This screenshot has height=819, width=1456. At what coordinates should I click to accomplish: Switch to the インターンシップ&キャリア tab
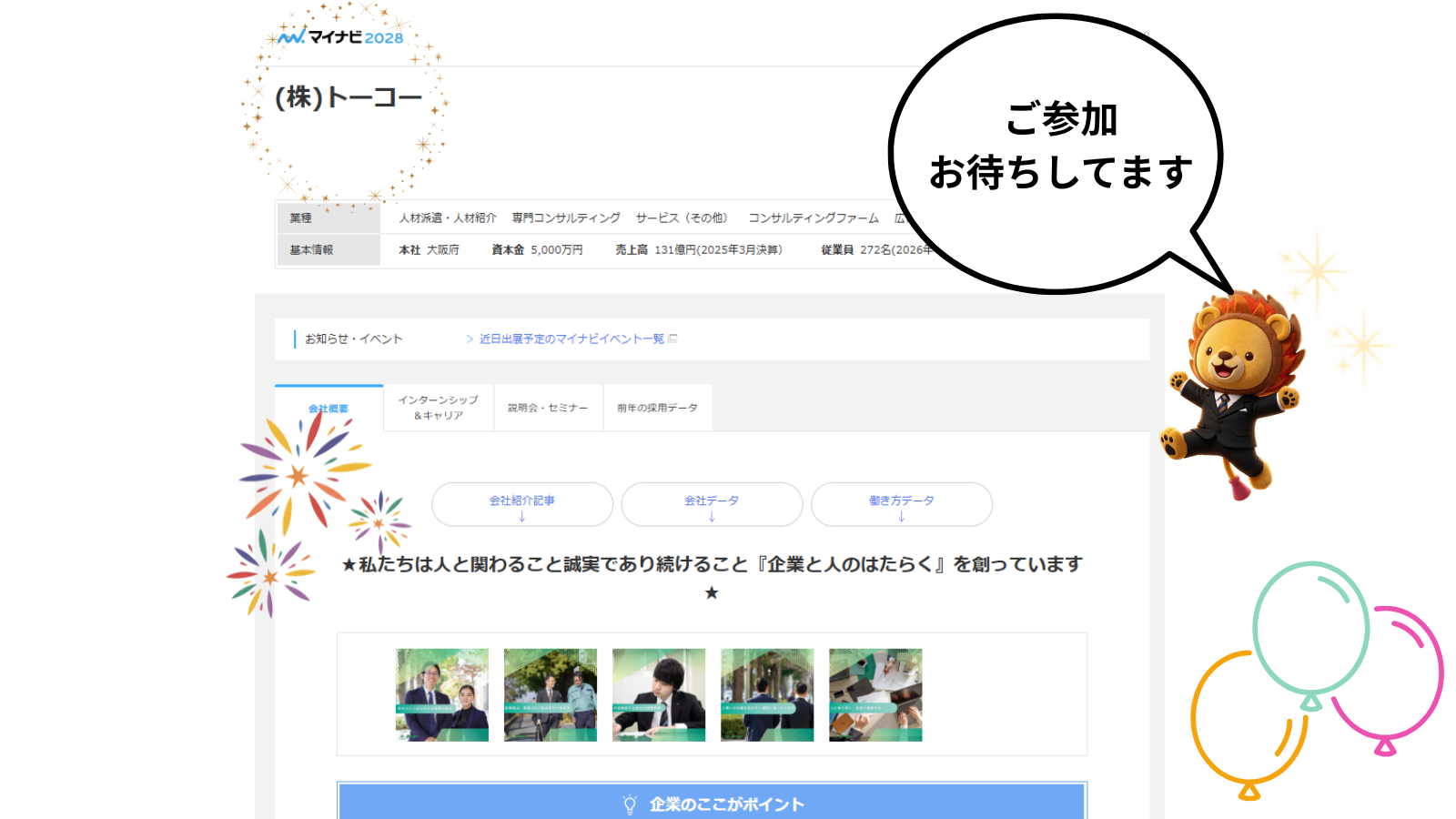point(439,408)
